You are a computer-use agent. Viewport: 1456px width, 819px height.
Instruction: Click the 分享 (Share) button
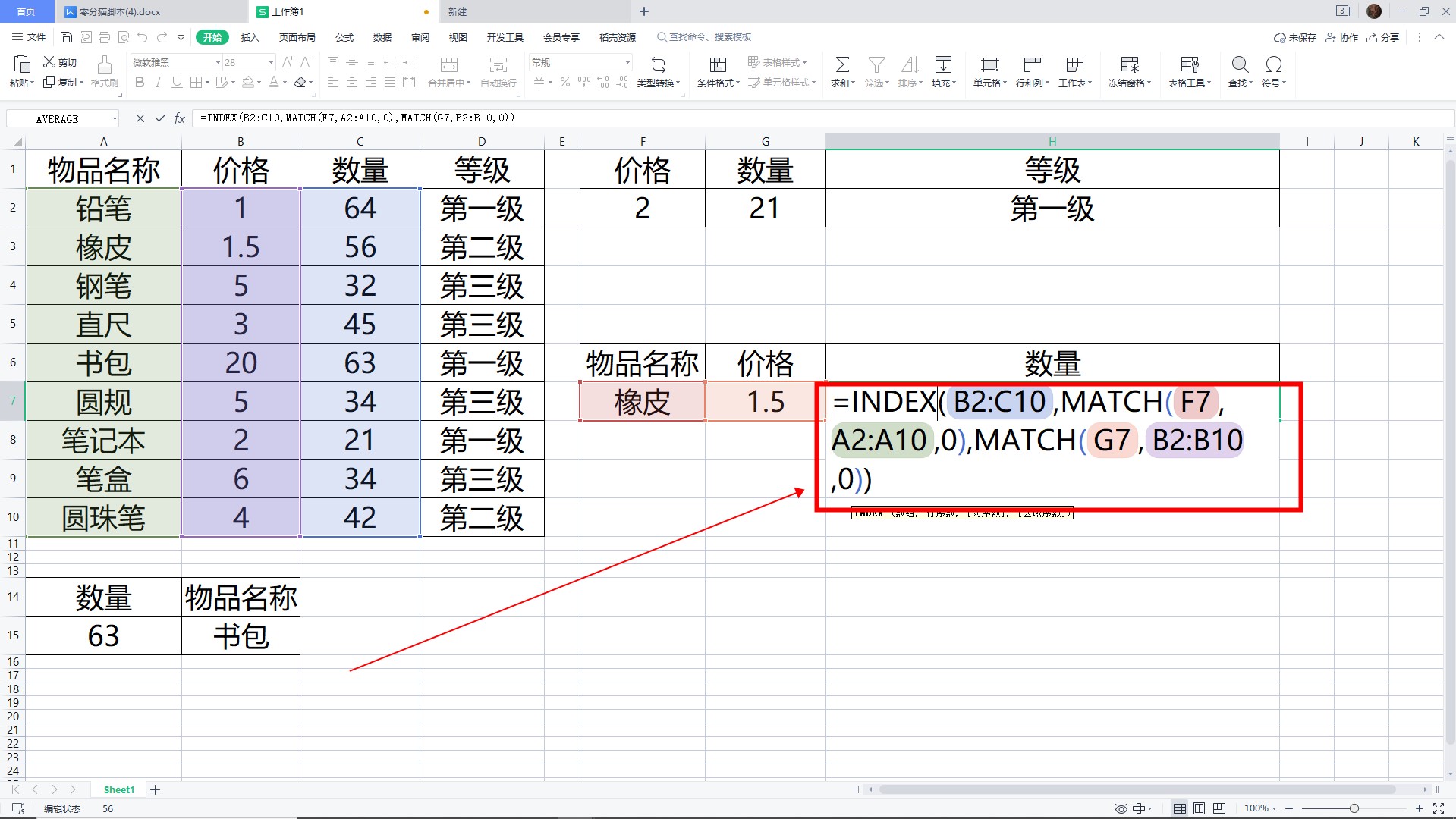pyautogui.click(x=1382, y=37)
